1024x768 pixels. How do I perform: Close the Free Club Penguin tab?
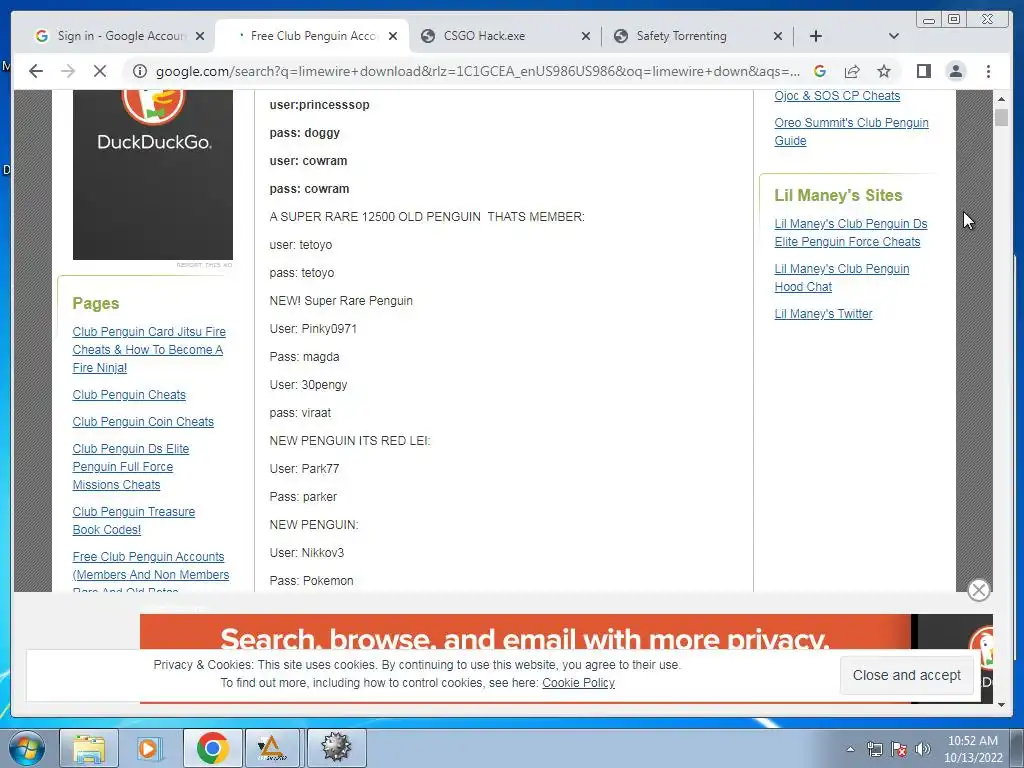click(x=393, y=36)
